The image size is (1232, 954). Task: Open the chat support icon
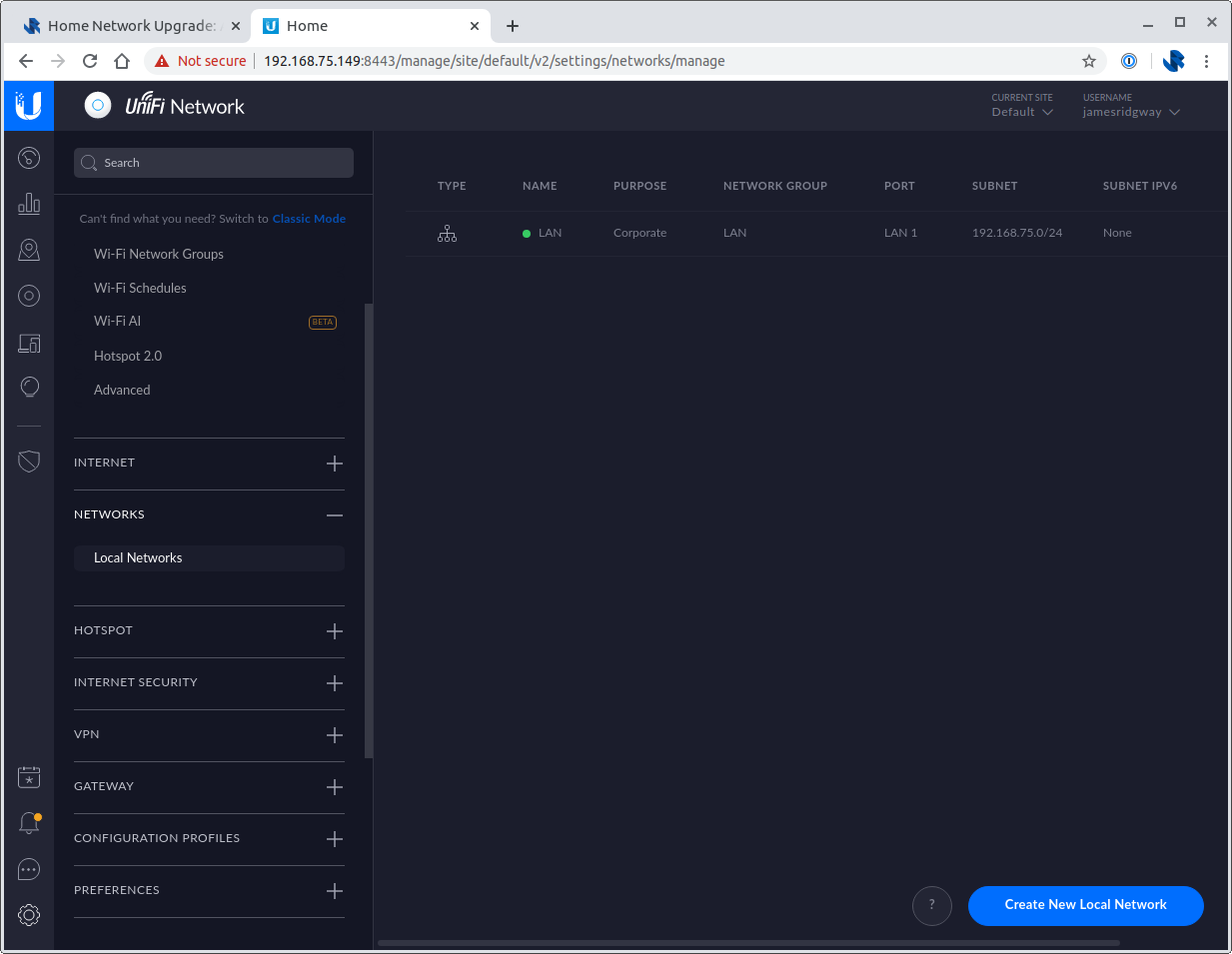click(x=28, y=869)
